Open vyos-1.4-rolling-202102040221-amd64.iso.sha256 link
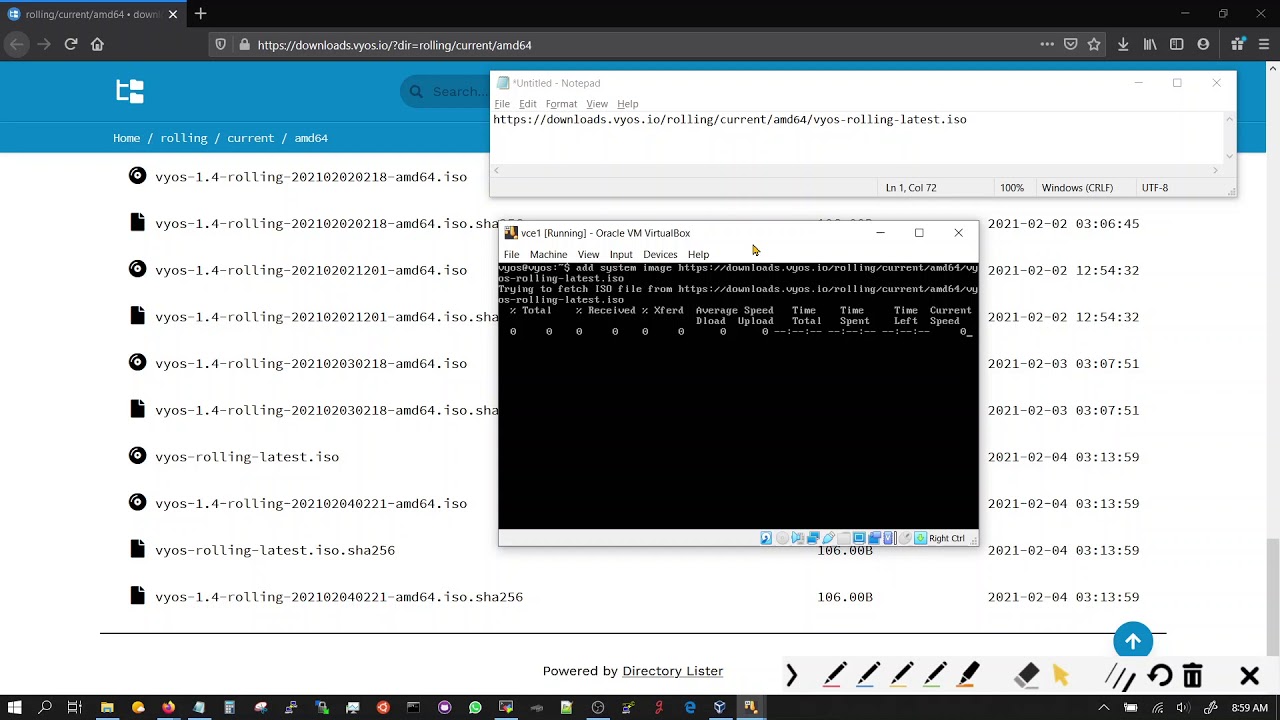The width and height of the screenshot is (1280, 720). 339,597
